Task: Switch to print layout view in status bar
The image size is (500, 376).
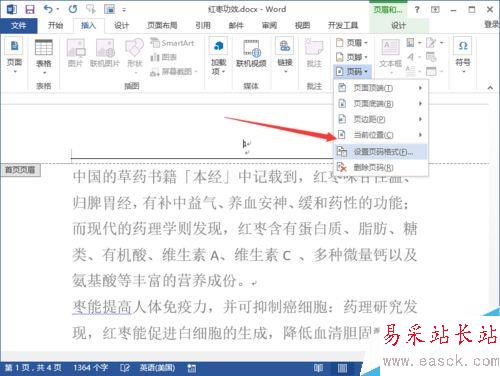Action: coord(342,368)
